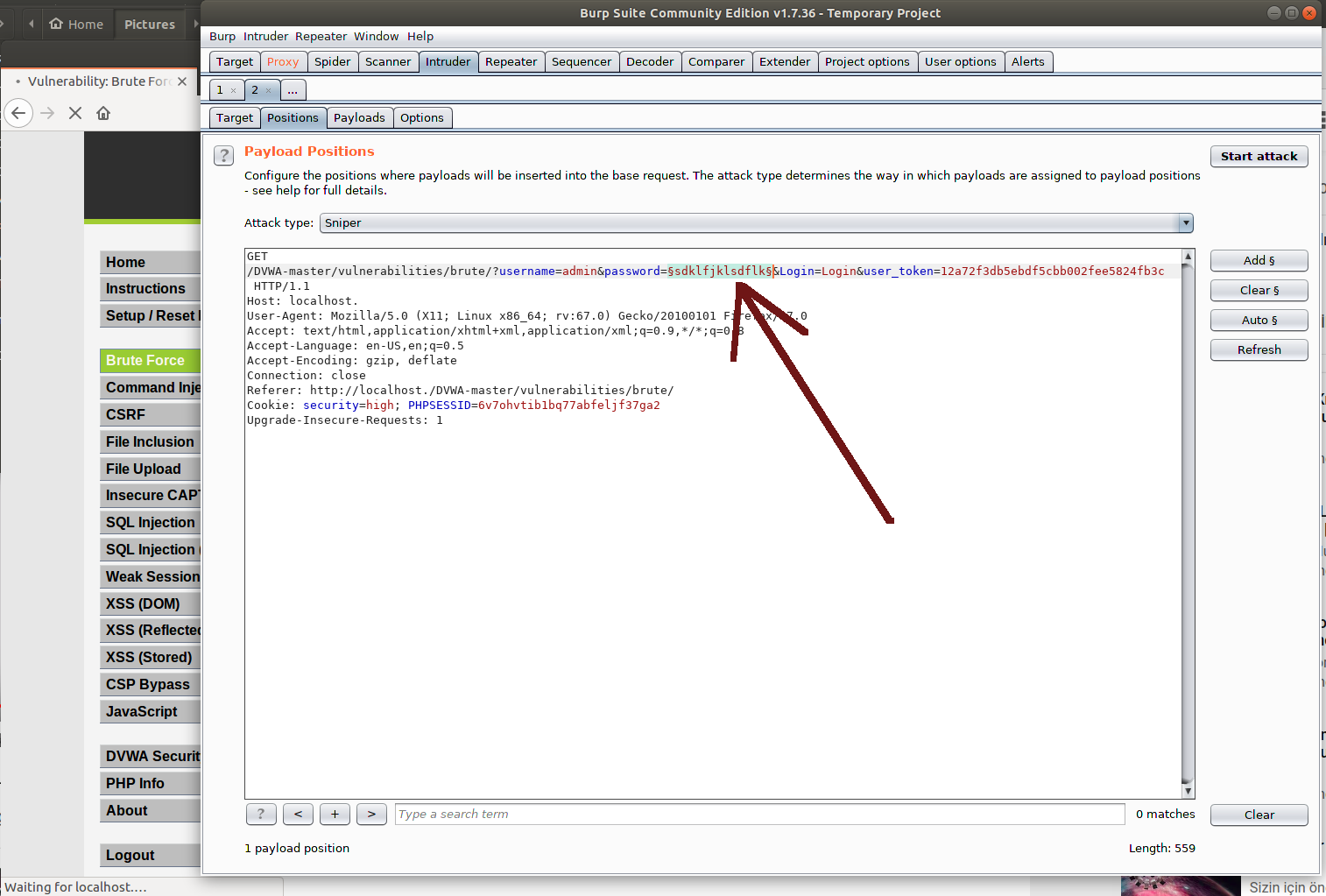Open DVWA JavaScript page
Image resolution: width=1326 pixels, height=896 pixels.
(150, 712)
